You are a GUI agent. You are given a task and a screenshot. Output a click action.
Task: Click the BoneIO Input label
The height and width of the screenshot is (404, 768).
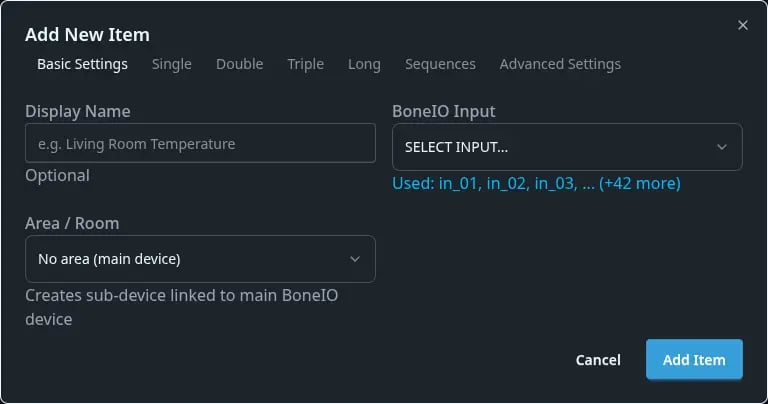[x=445, y=111]
